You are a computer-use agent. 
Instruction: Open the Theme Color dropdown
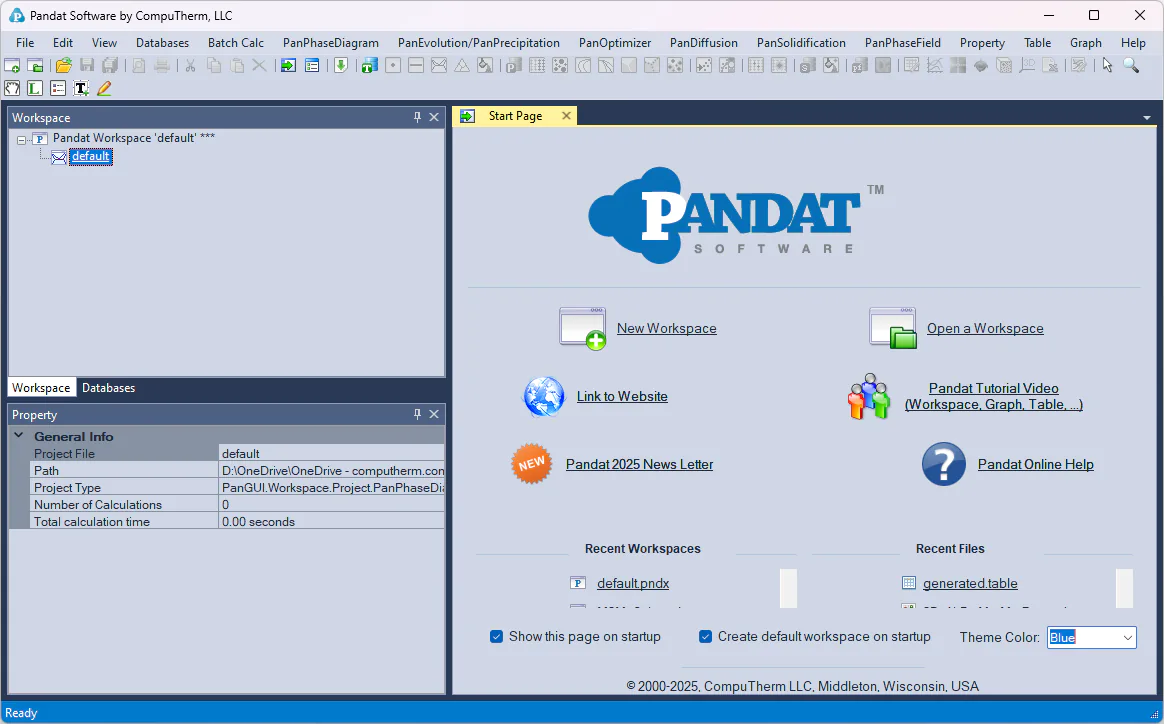(x=1128, y=637)
